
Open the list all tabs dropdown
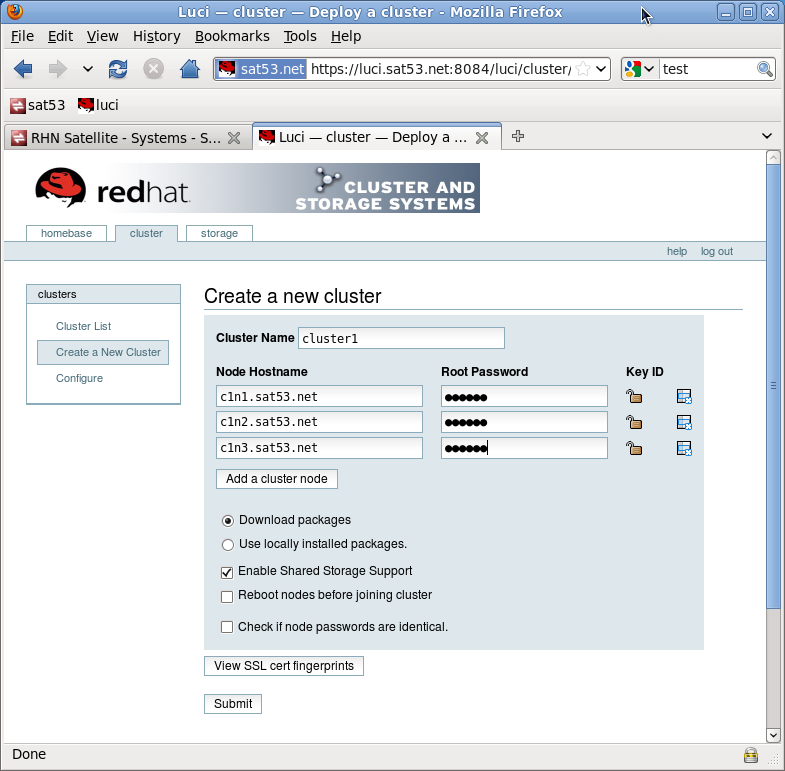click(x=767, y=137)
